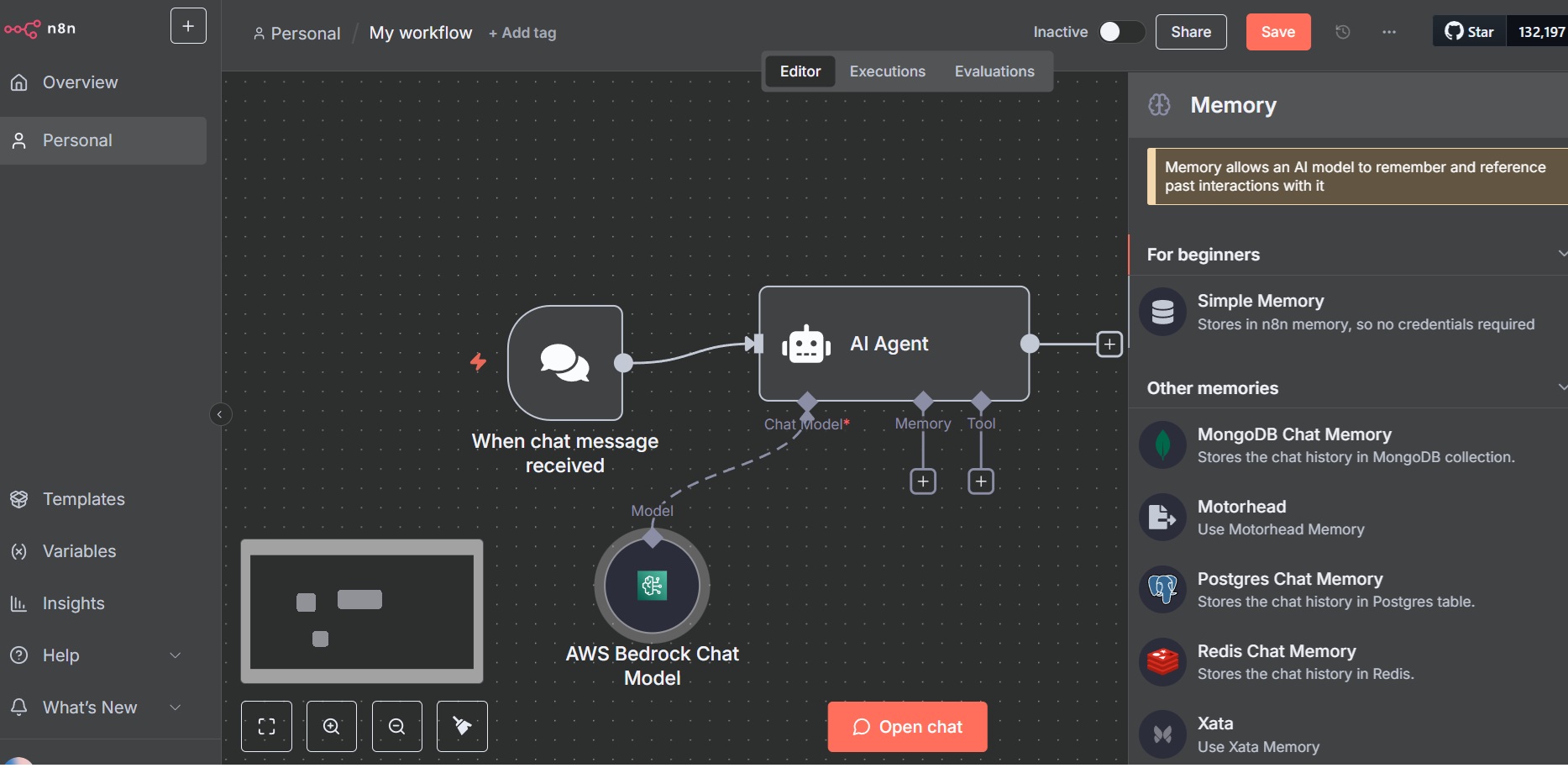The image size is (1568, 768).
Task: Click the Variables icon in the sidebar
Action: pyautogui.click(x=19, y=551)
